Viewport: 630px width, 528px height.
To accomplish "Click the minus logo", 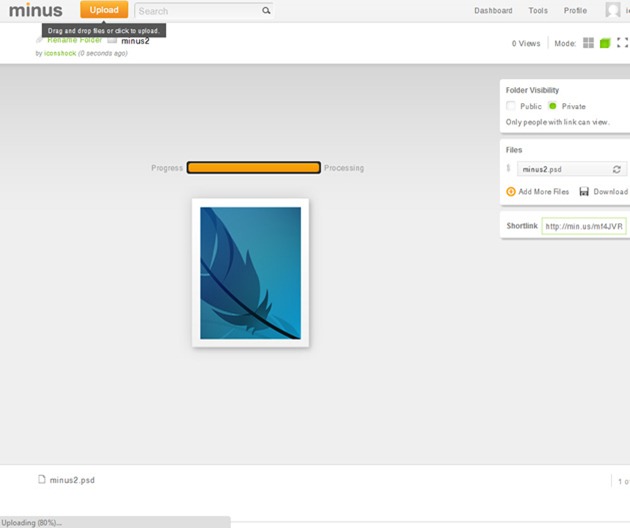I will [x=36, y=11].
